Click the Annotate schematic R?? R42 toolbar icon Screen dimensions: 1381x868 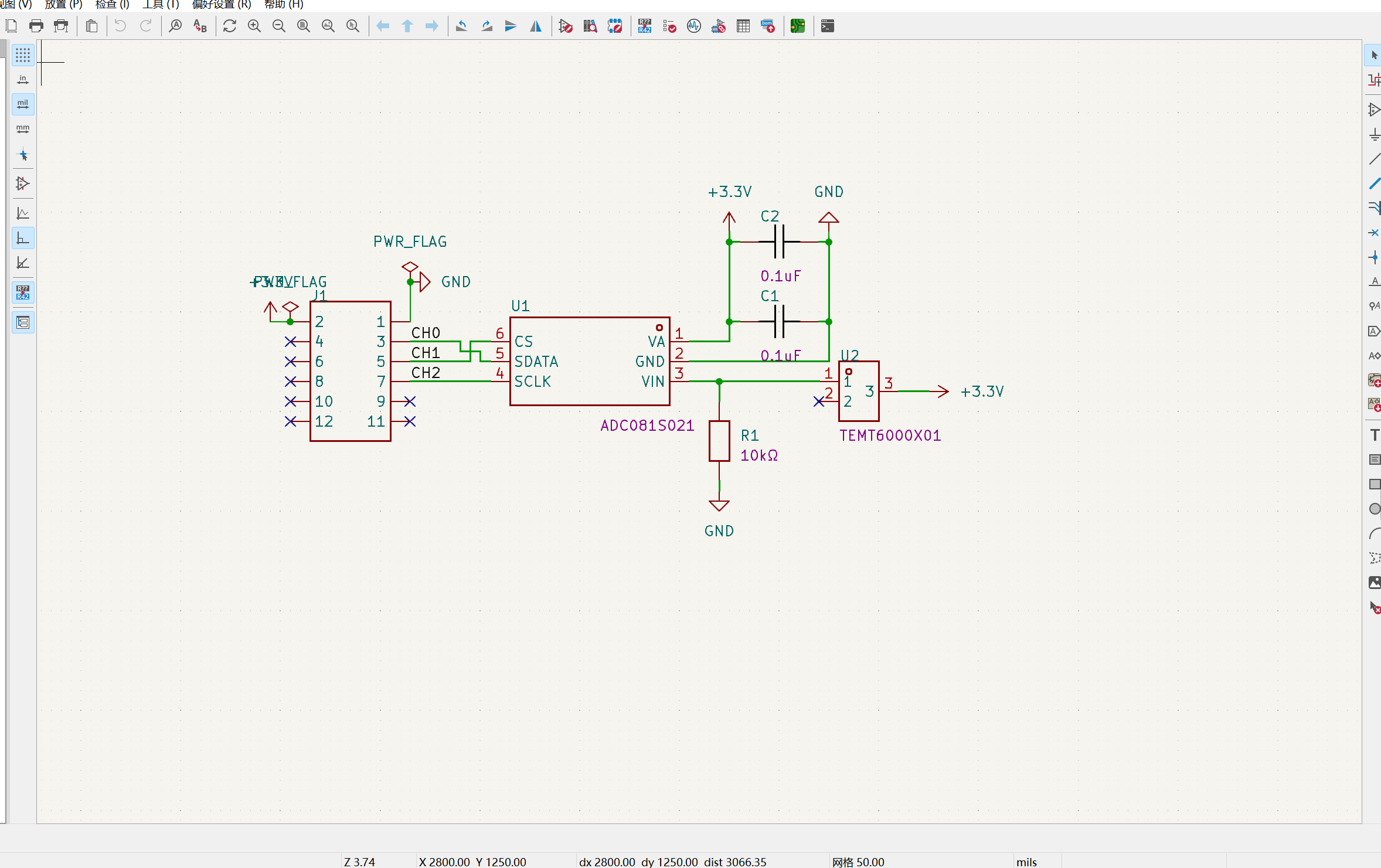pyautogui.click(x=645, y=26)
